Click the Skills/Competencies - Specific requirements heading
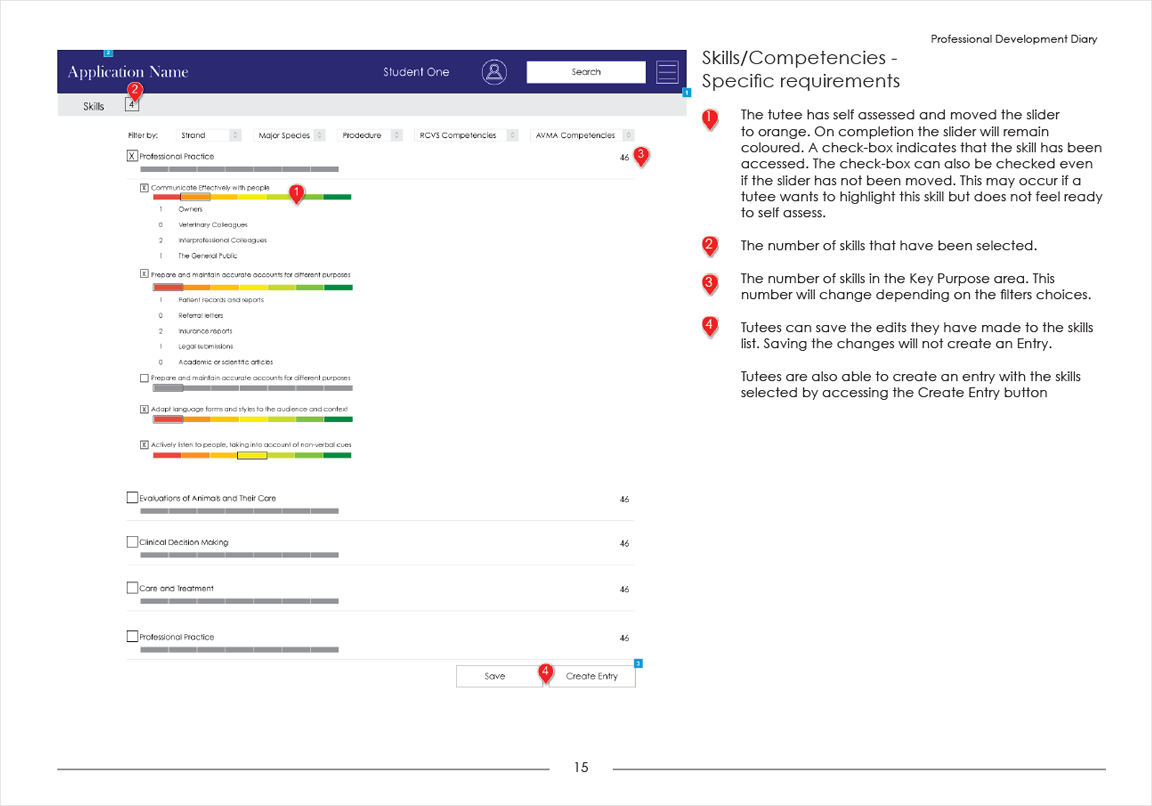1152x806 pixels. (x=801, y=69)
